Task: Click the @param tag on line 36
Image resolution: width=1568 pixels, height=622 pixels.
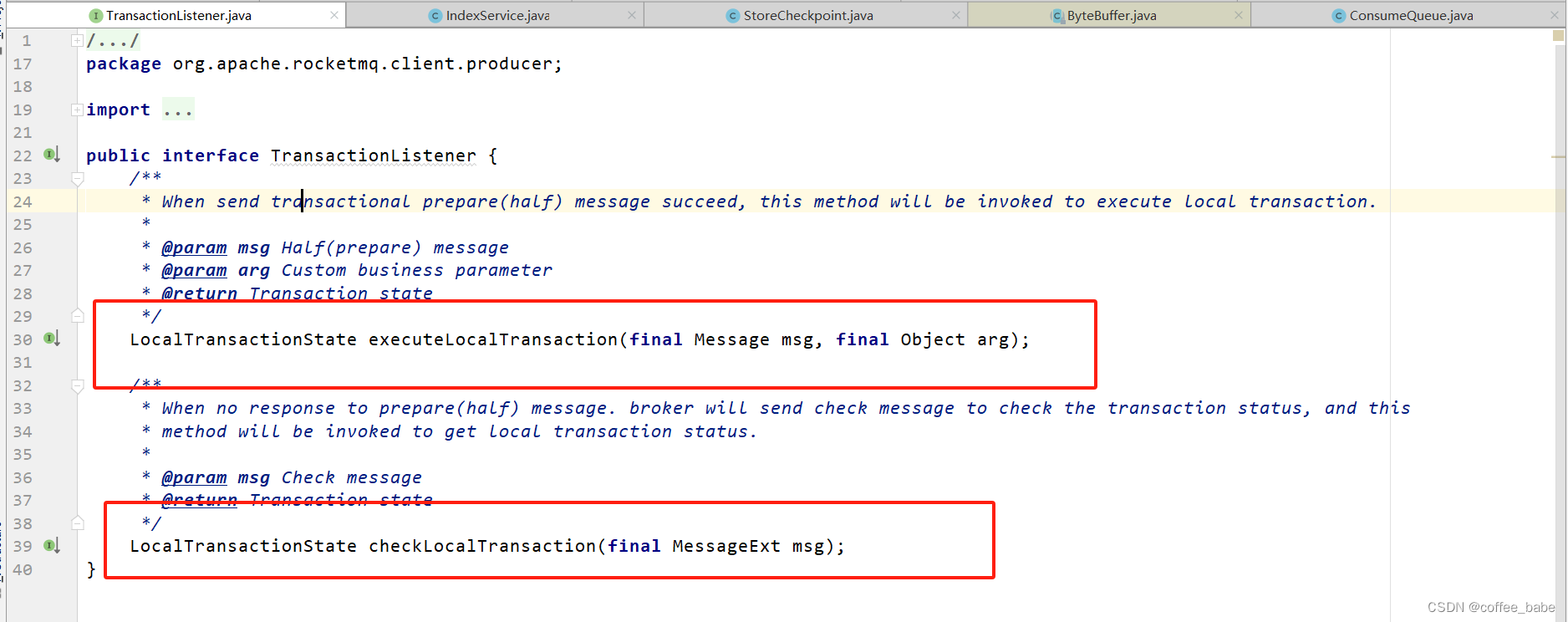Action: click(x=194, y=477)
